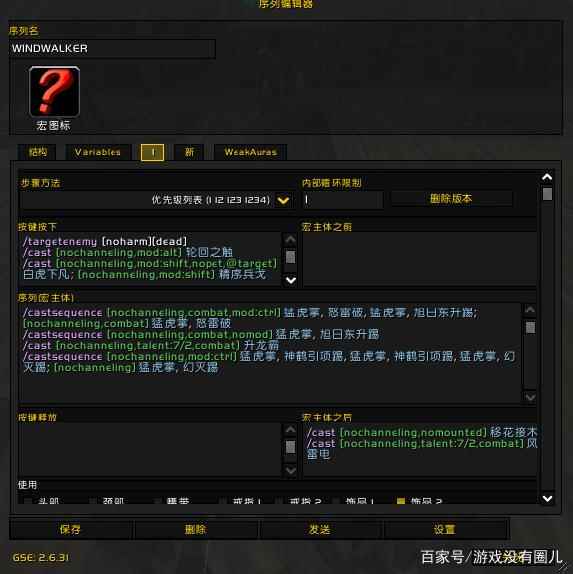The height and width of the screenshot is (574, 573).
Task: Toggle the 饰品 2 trinket checkbox
Action: point(401,500)
